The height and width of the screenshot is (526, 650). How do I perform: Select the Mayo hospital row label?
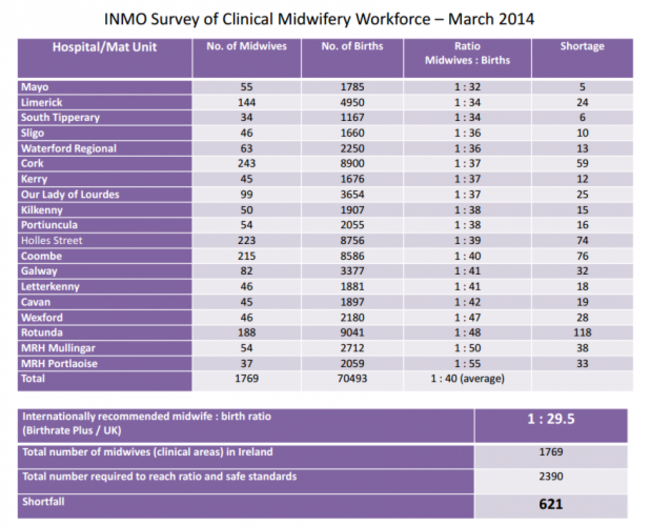click(35, 87)
